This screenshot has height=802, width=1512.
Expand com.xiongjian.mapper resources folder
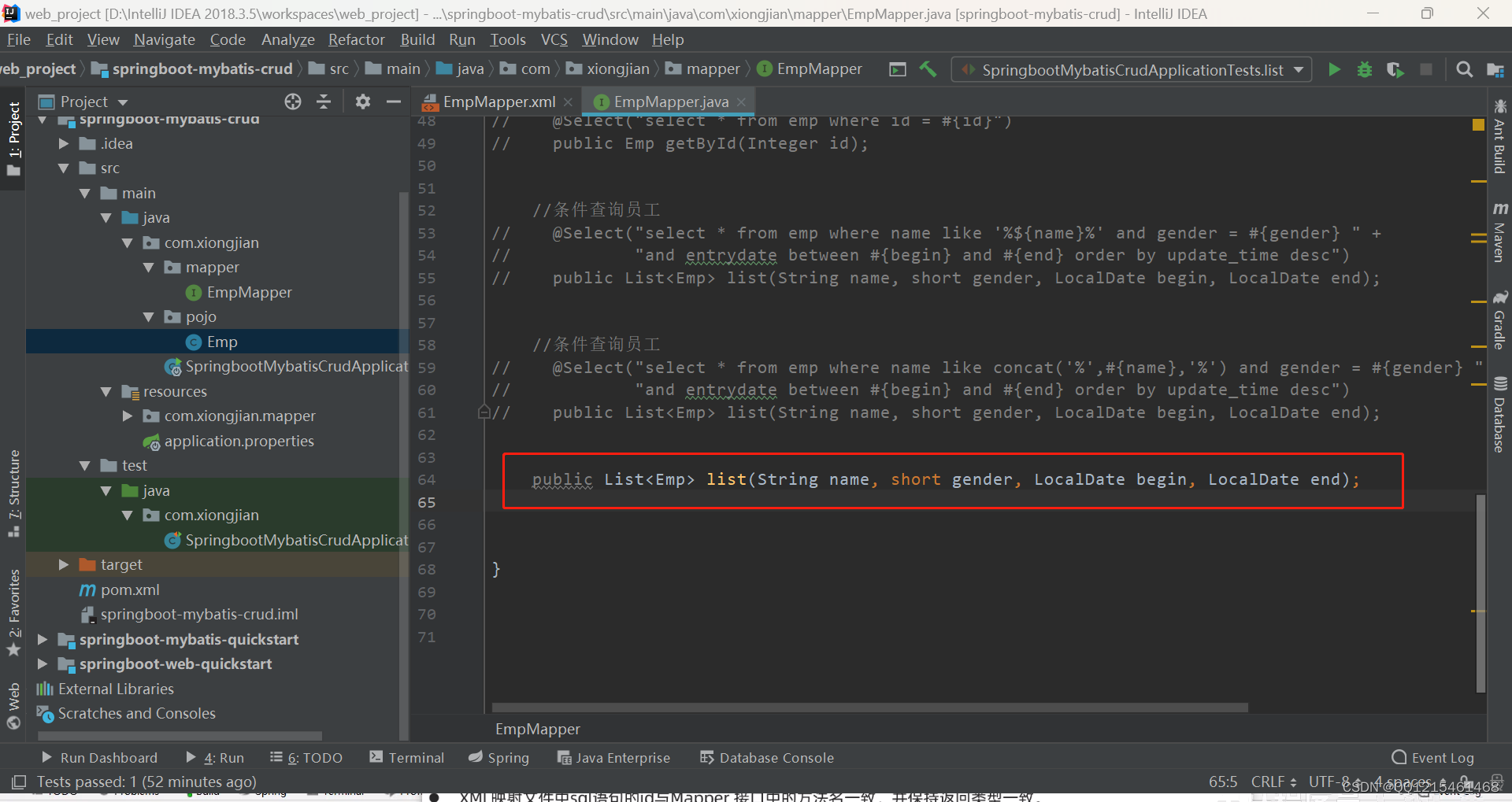128,416
